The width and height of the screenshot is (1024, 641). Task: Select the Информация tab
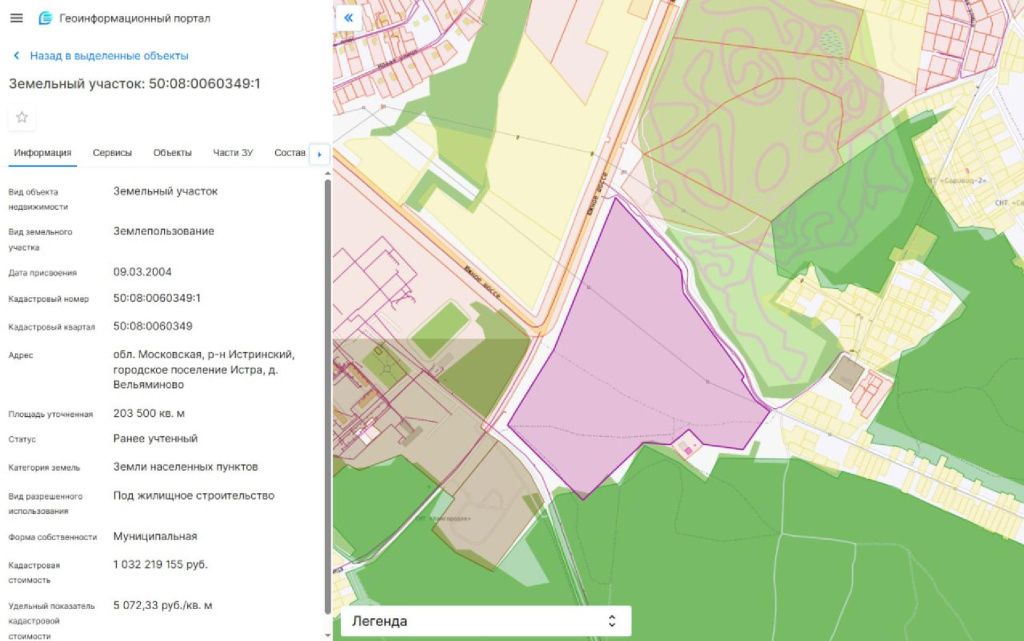click(x=42, y=153)
